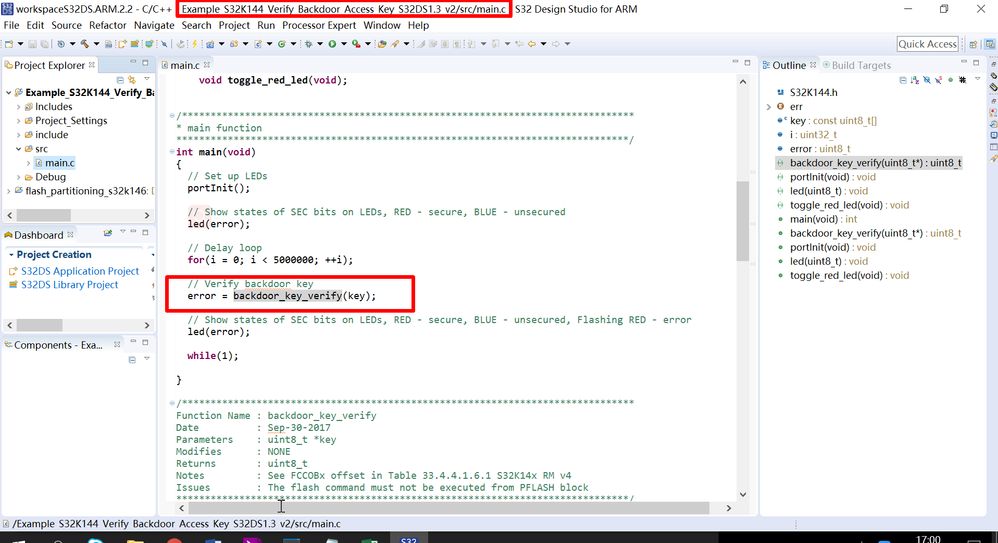Collapse the Example_S32K144_Verify_Ba project node

pos(8,93)
